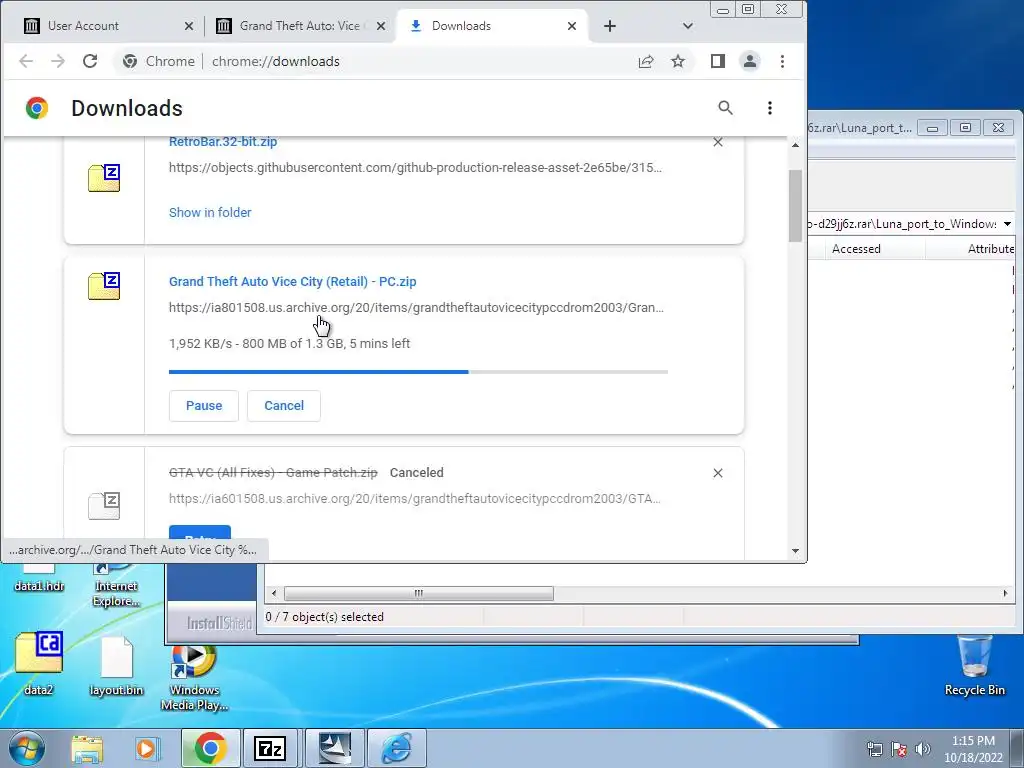This screenshot has width=1024, height=768.
Task: Select the Recycle Bin
Action: click(974, 665)
